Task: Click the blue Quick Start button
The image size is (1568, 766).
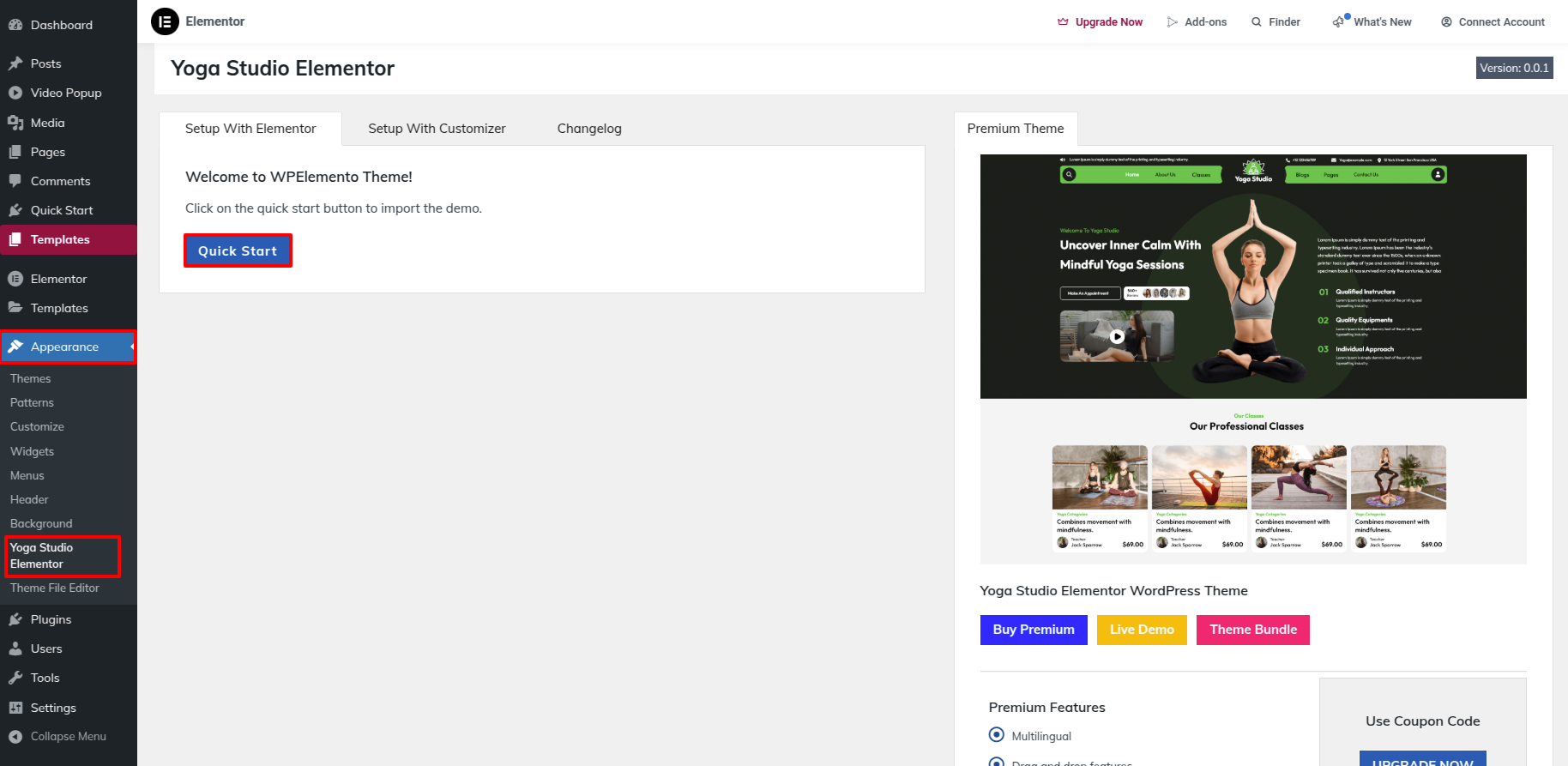Action: pos(238,250)
